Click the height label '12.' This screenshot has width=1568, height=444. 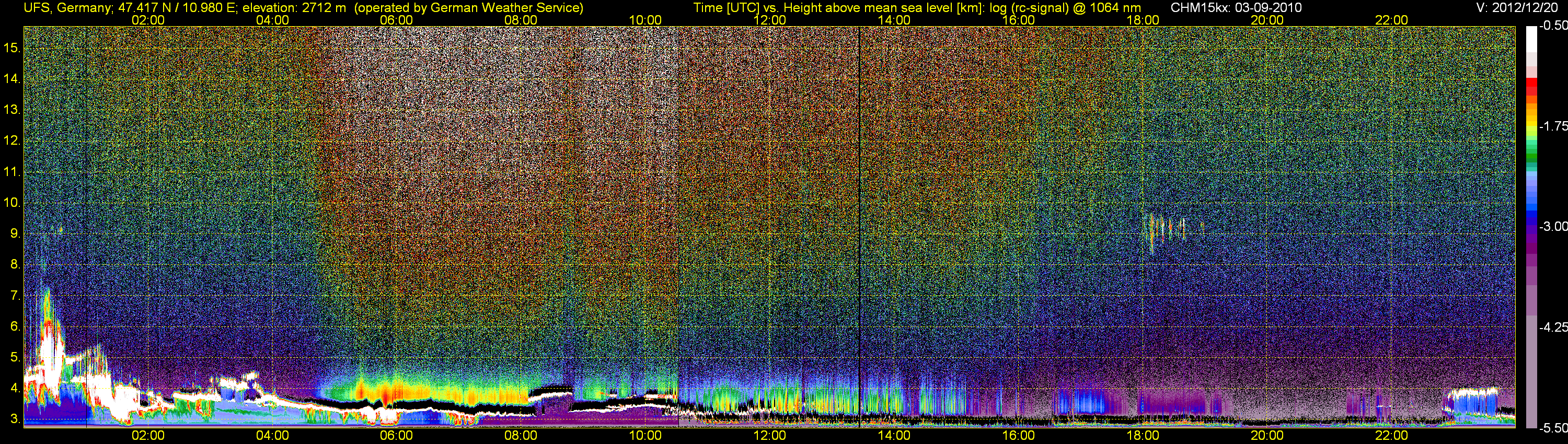click(x=12, y=141)
